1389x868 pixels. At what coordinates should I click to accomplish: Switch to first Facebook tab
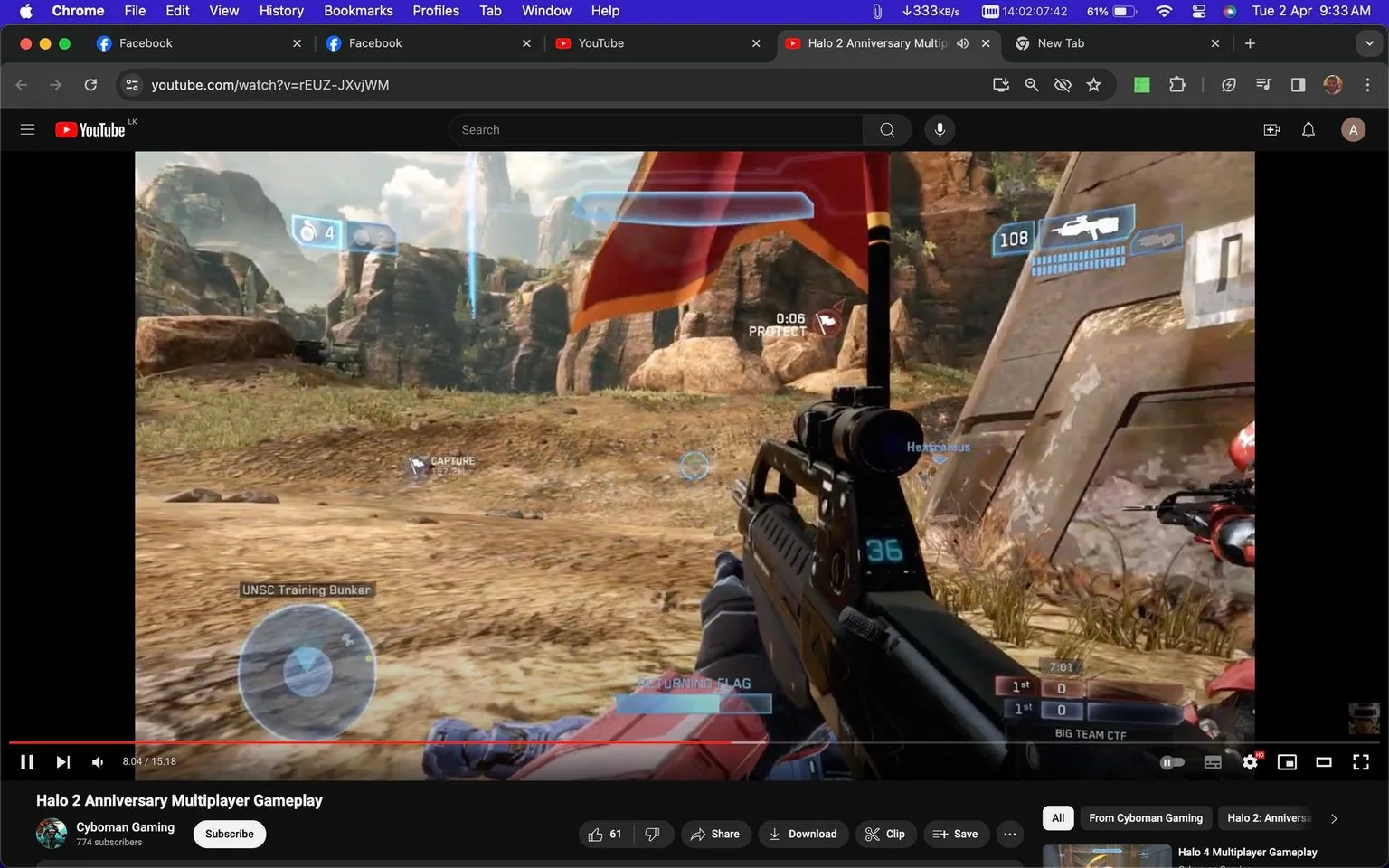coord(198,43)
